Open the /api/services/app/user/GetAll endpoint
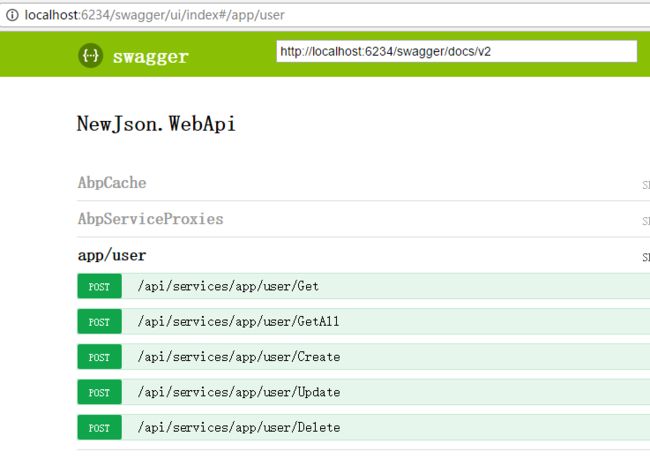Image resolution: width=650 pixels, height=459 pixels. (x=238, y=321)
